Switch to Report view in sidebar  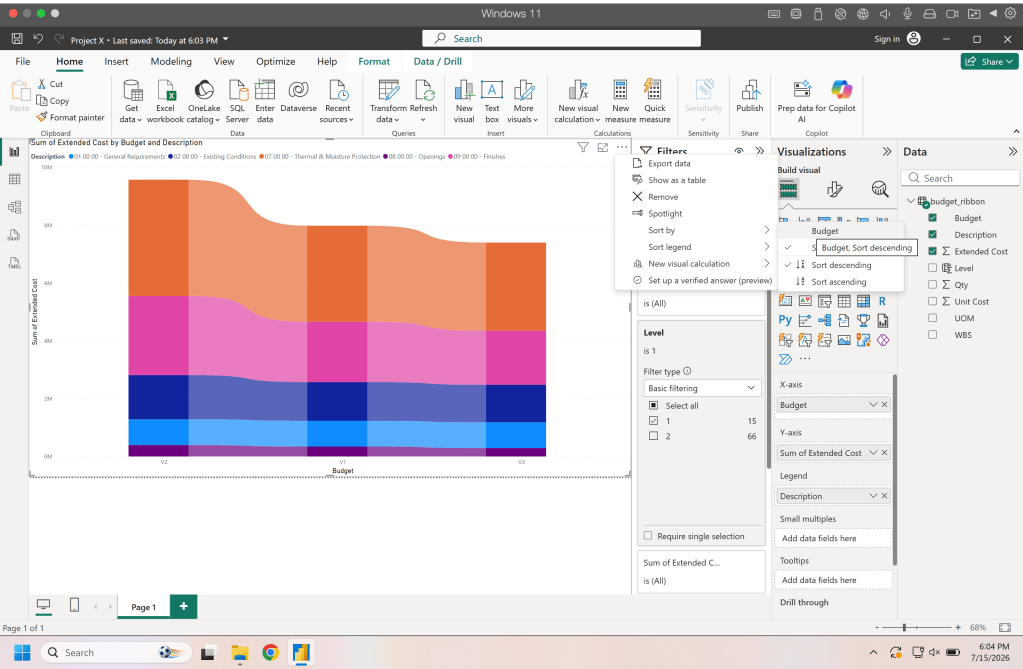[x=14, y=151]
